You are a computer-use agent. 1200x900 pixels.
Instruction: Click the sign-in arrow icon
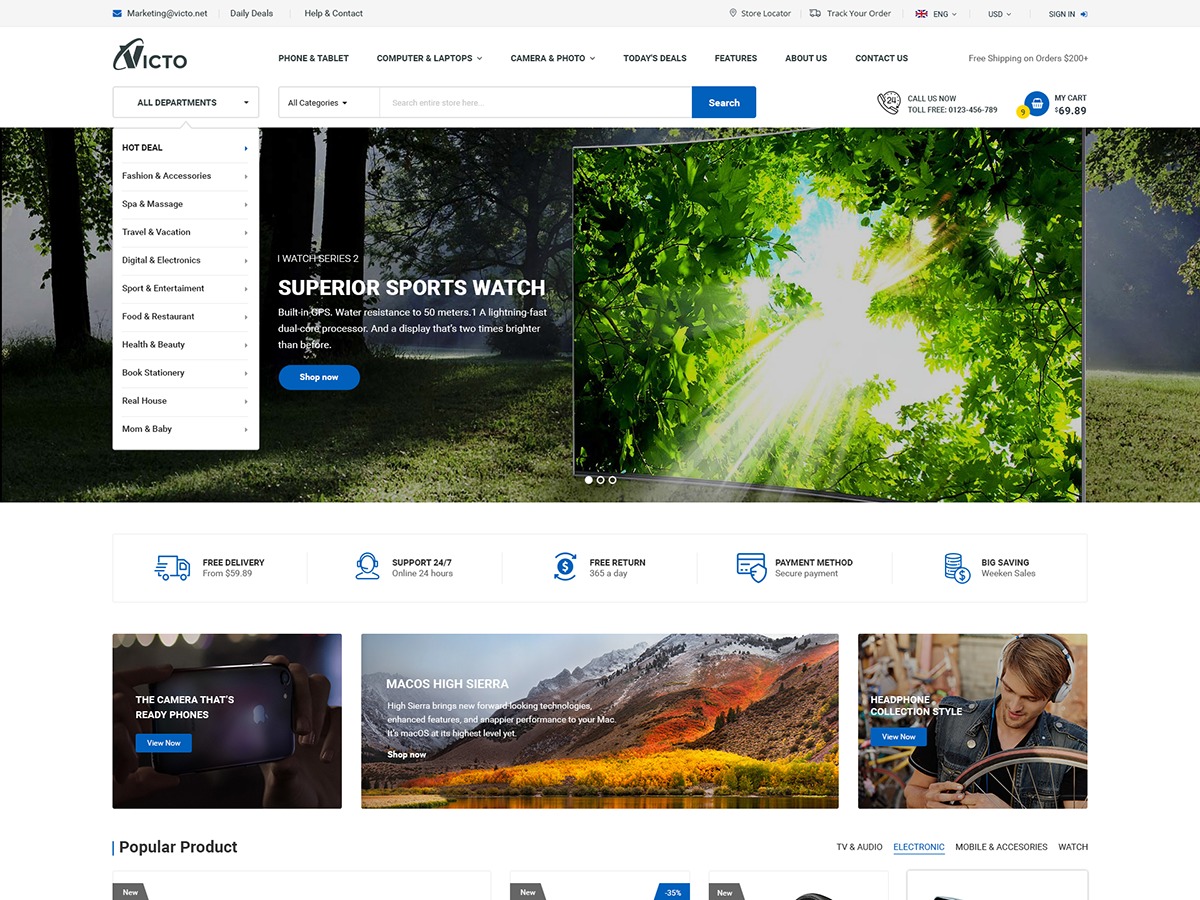pos(1084,14)
